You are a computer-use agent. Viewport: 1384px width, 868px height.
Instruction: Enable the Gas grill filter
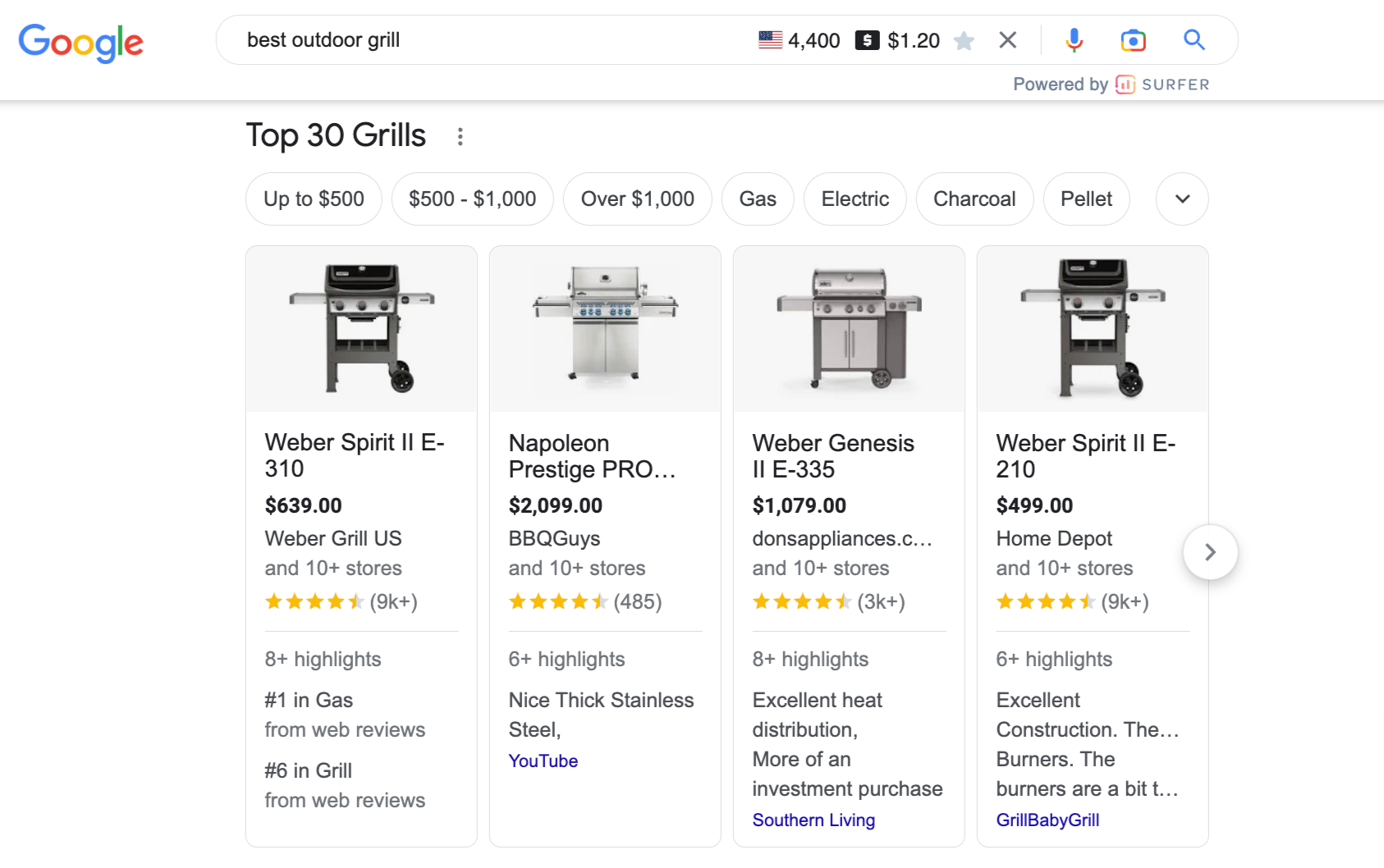[x=757, y=199]
